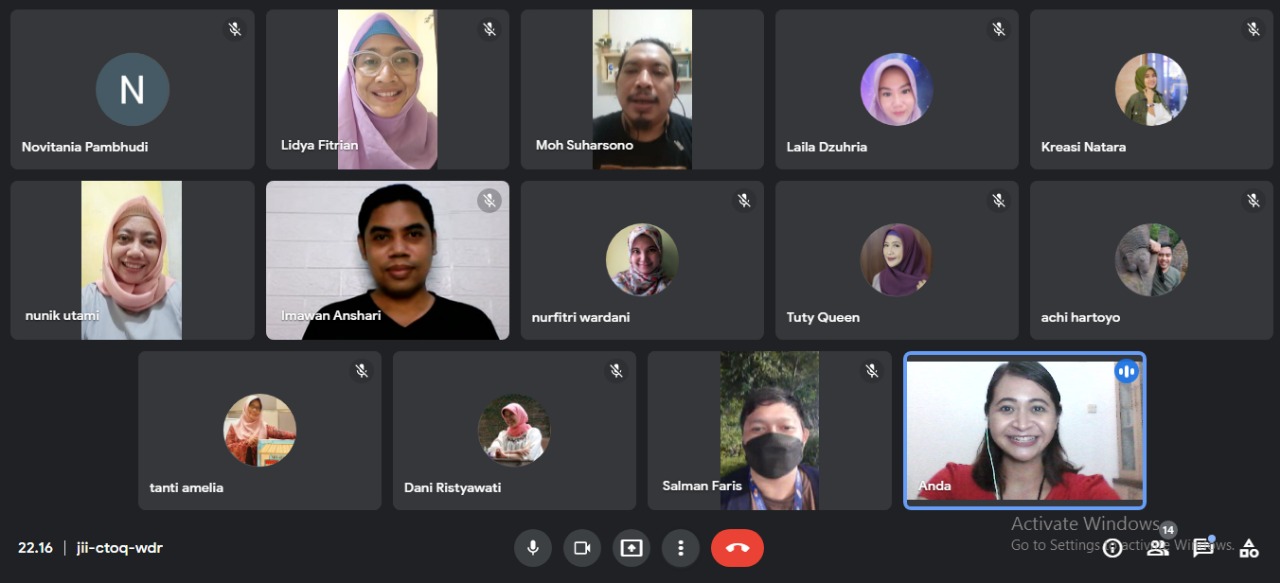Select Dani Ristyawati's participant tile
This screenshot has width=1280, height=583.
point(515,431)
